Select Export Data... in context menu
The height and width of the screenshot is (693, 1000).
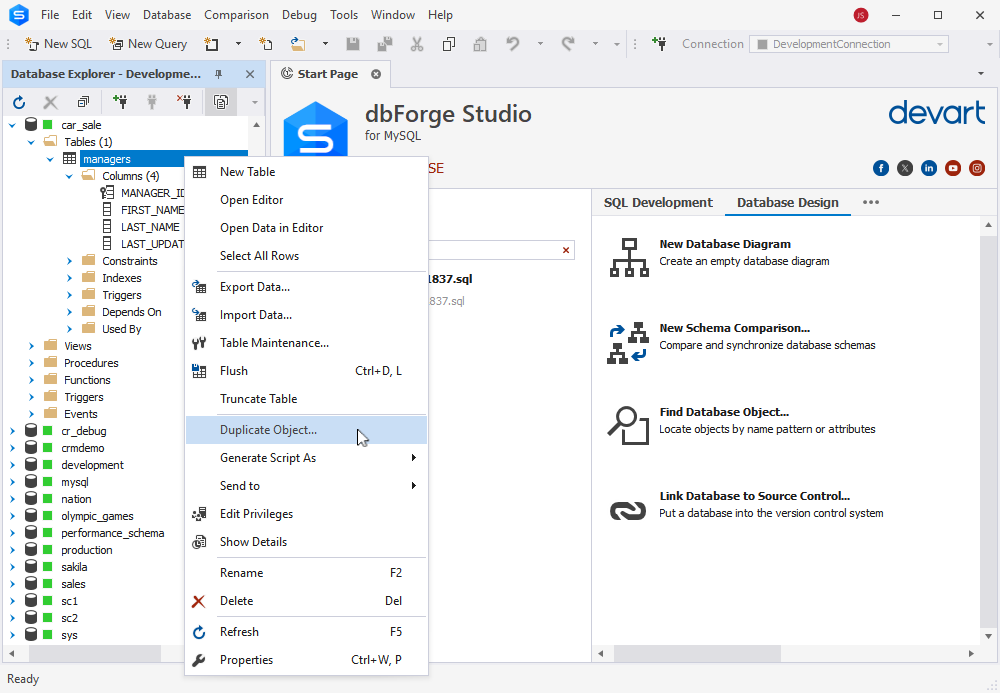pyautogui.click(x=306, y=287)
